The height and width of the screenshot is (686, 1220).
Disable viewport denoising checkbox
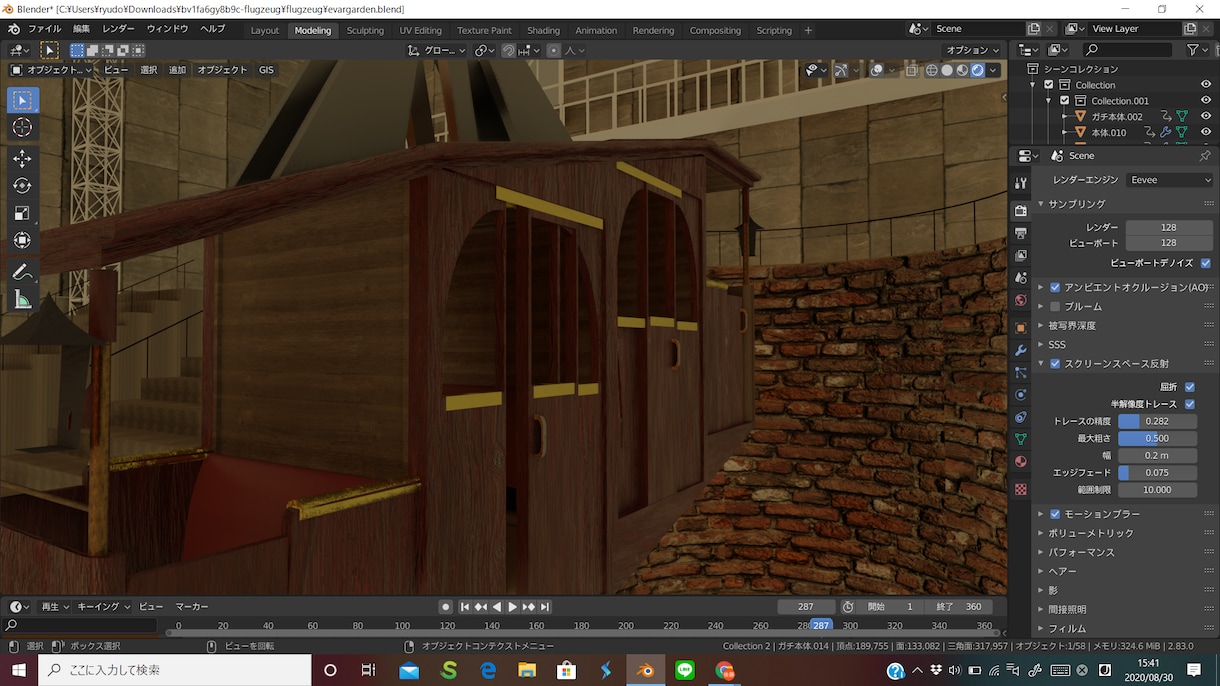tap(1205, 263)
